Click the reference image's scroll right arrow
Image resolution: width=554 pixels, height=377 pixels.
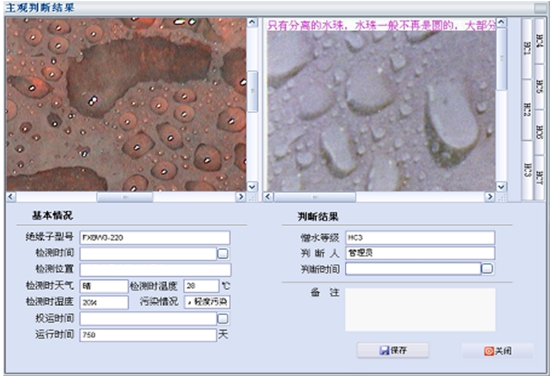tap(490, 196)
